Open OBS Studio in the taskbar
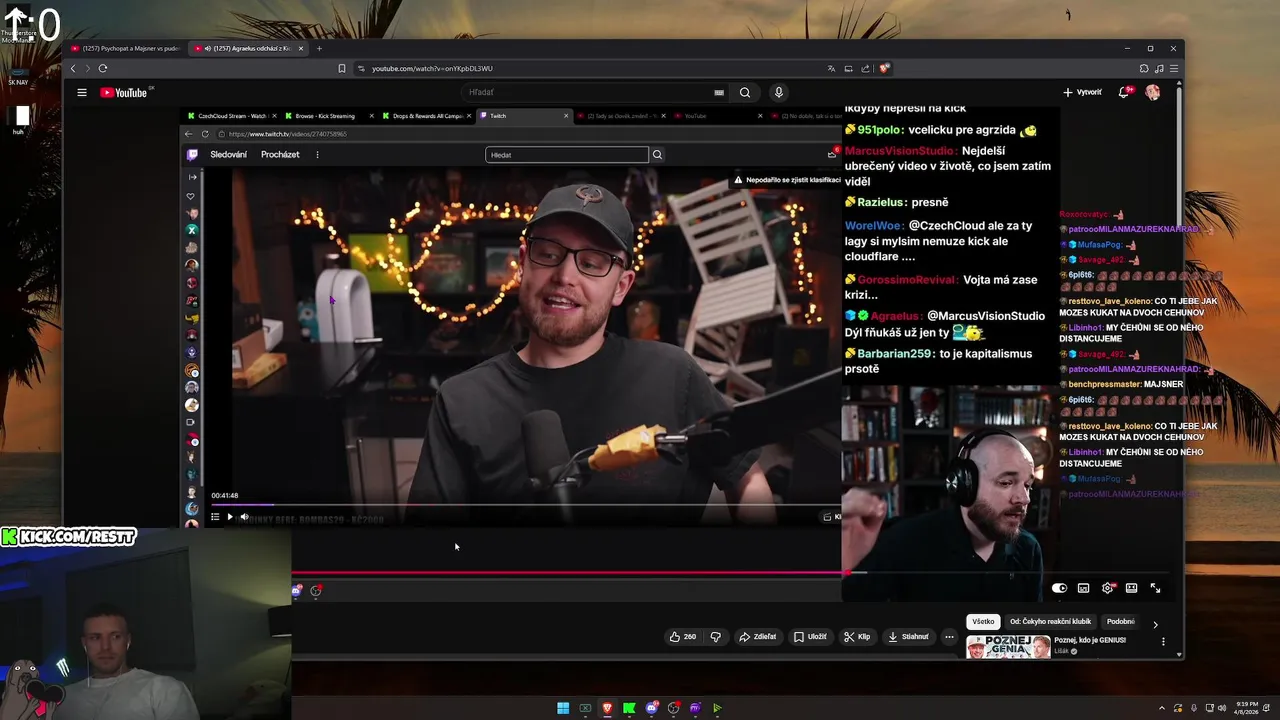The image size is (1280, 720). coord(674,708)
